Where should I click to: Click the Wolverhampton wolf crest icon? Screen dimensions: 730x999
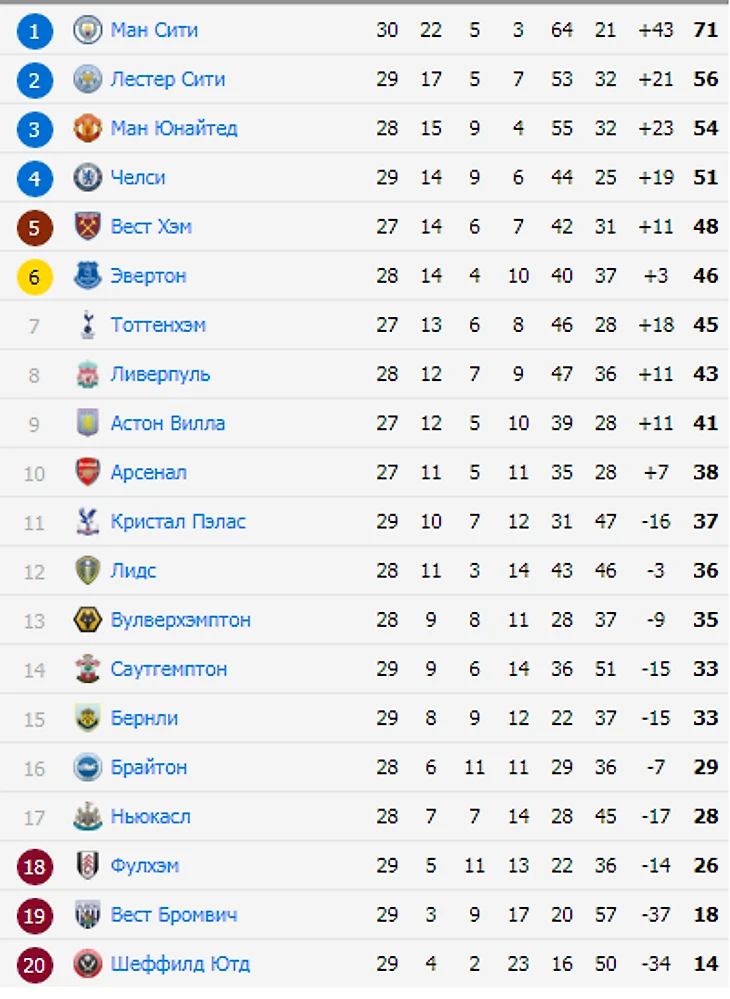point(88,619)
